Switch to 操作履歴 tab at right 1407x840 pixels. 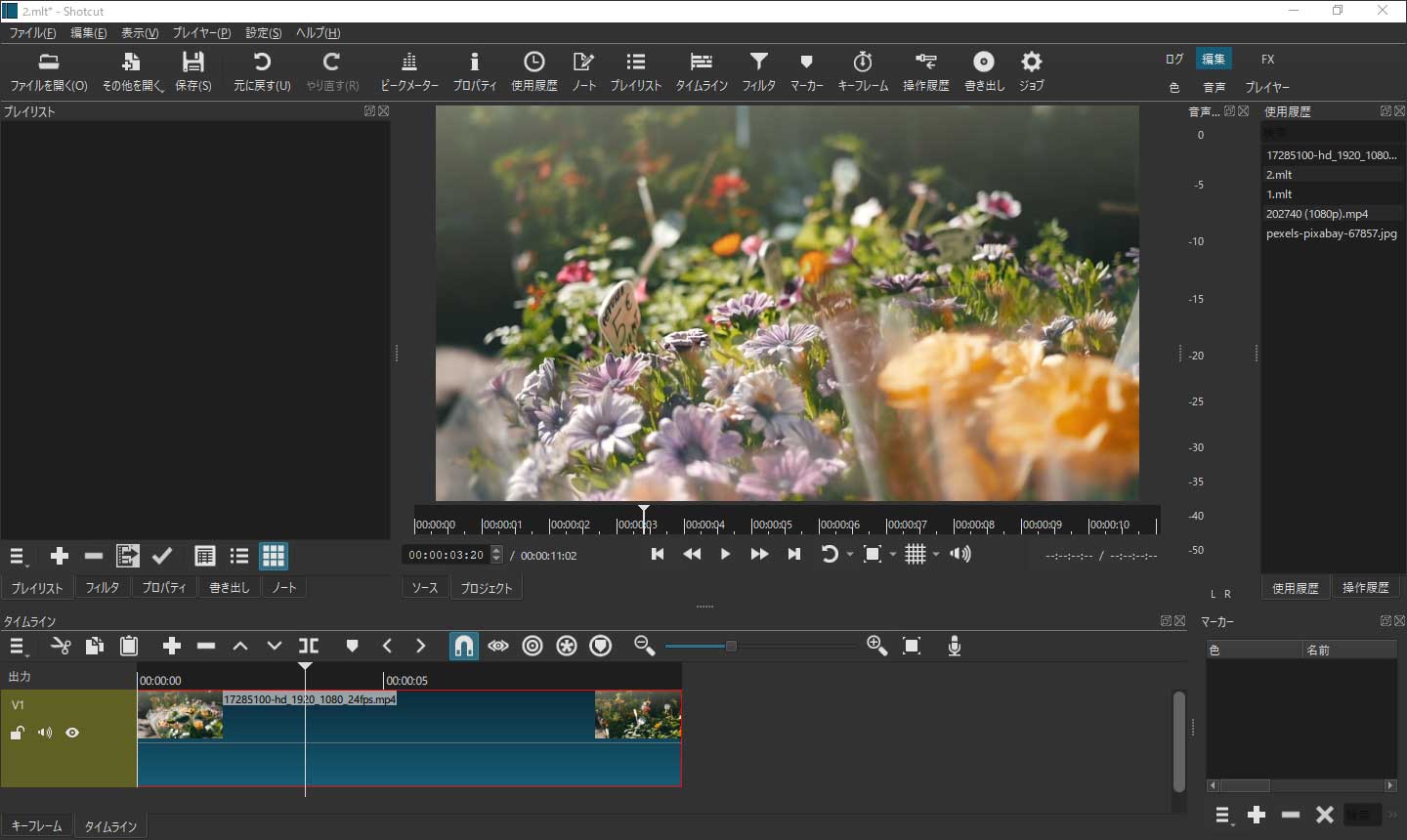tap(1365, 587)
